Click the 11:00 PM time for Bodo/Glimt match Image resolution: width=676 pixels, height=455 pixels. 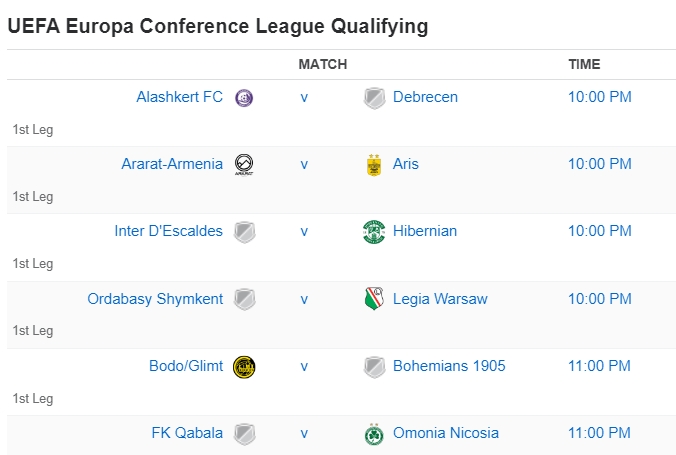(x=599, y=366)
